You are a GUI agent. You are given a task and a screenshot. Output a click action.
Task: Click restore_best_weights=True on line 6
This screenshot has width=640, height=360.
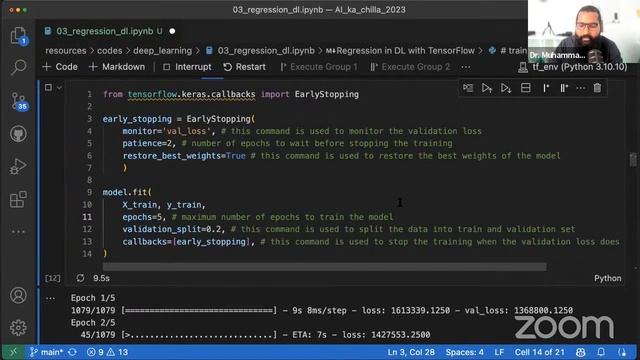tap(184, 156)
